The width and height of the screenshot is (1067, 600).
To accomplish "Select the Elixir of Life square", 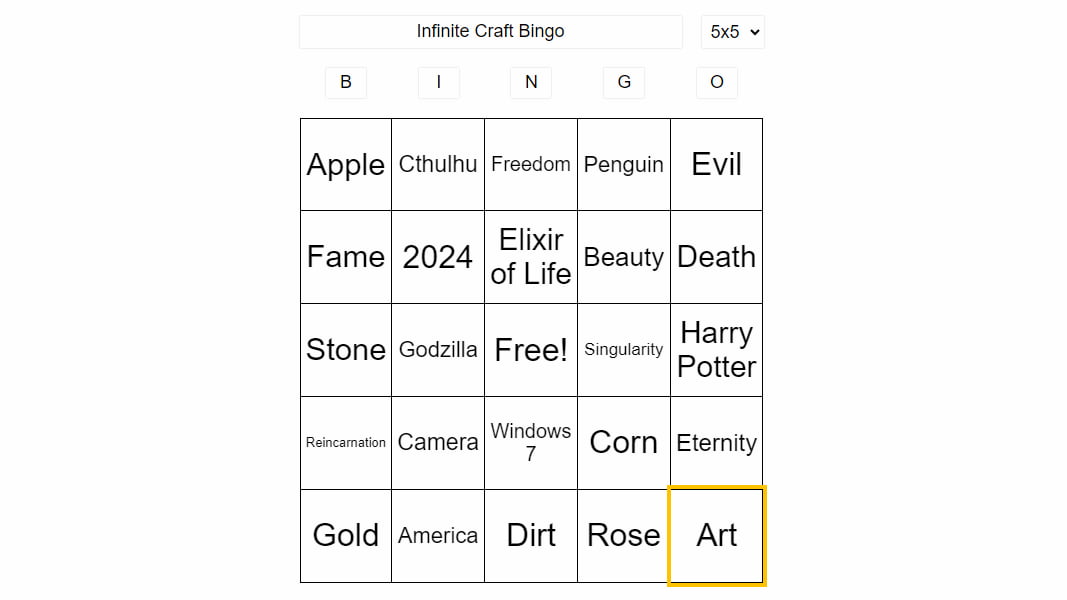I will pyautogui.click(x=530, y=256).
